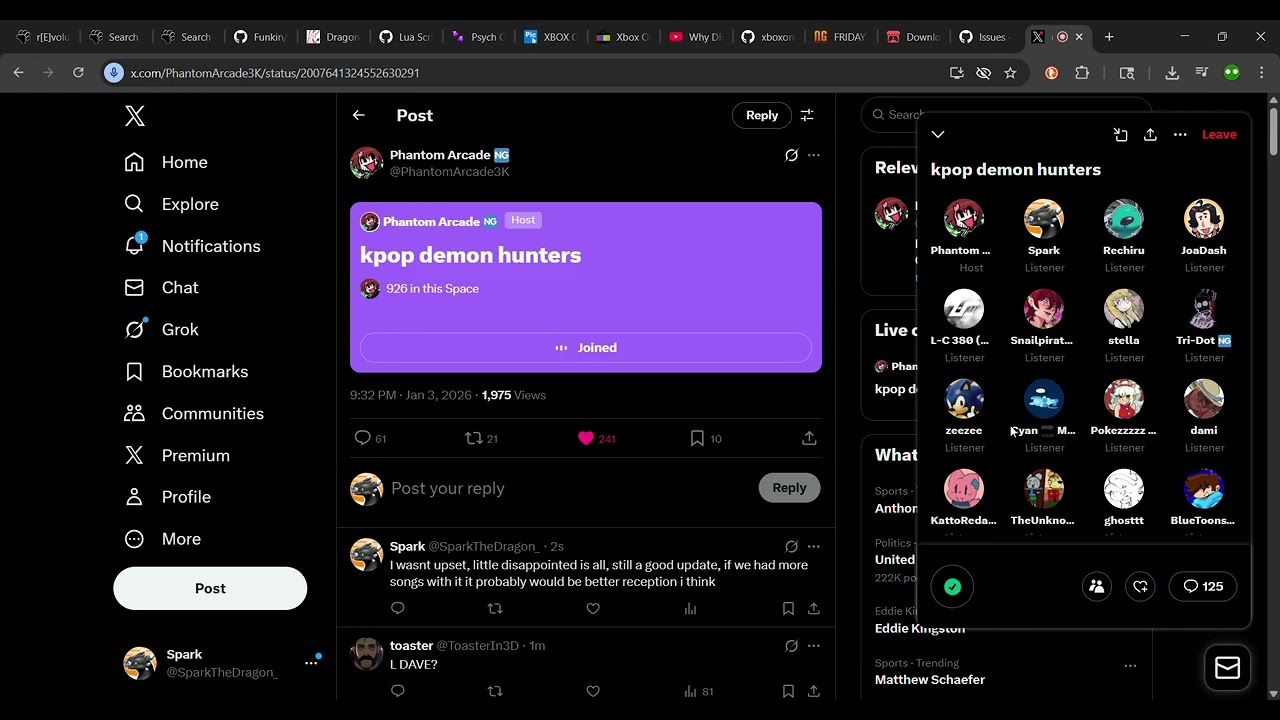Open the Space guests people icon
Screen dimensions: 1280x720
tap(1097, 588)
